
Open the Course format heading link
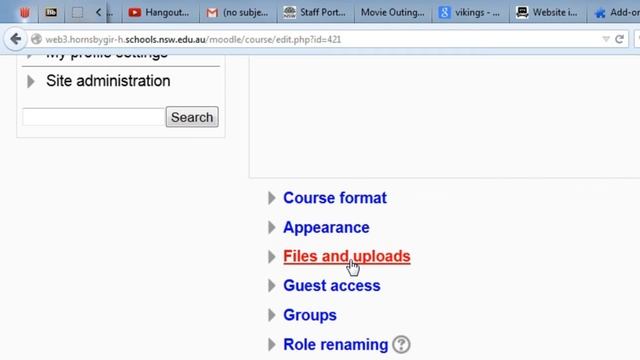coord(335,198)
